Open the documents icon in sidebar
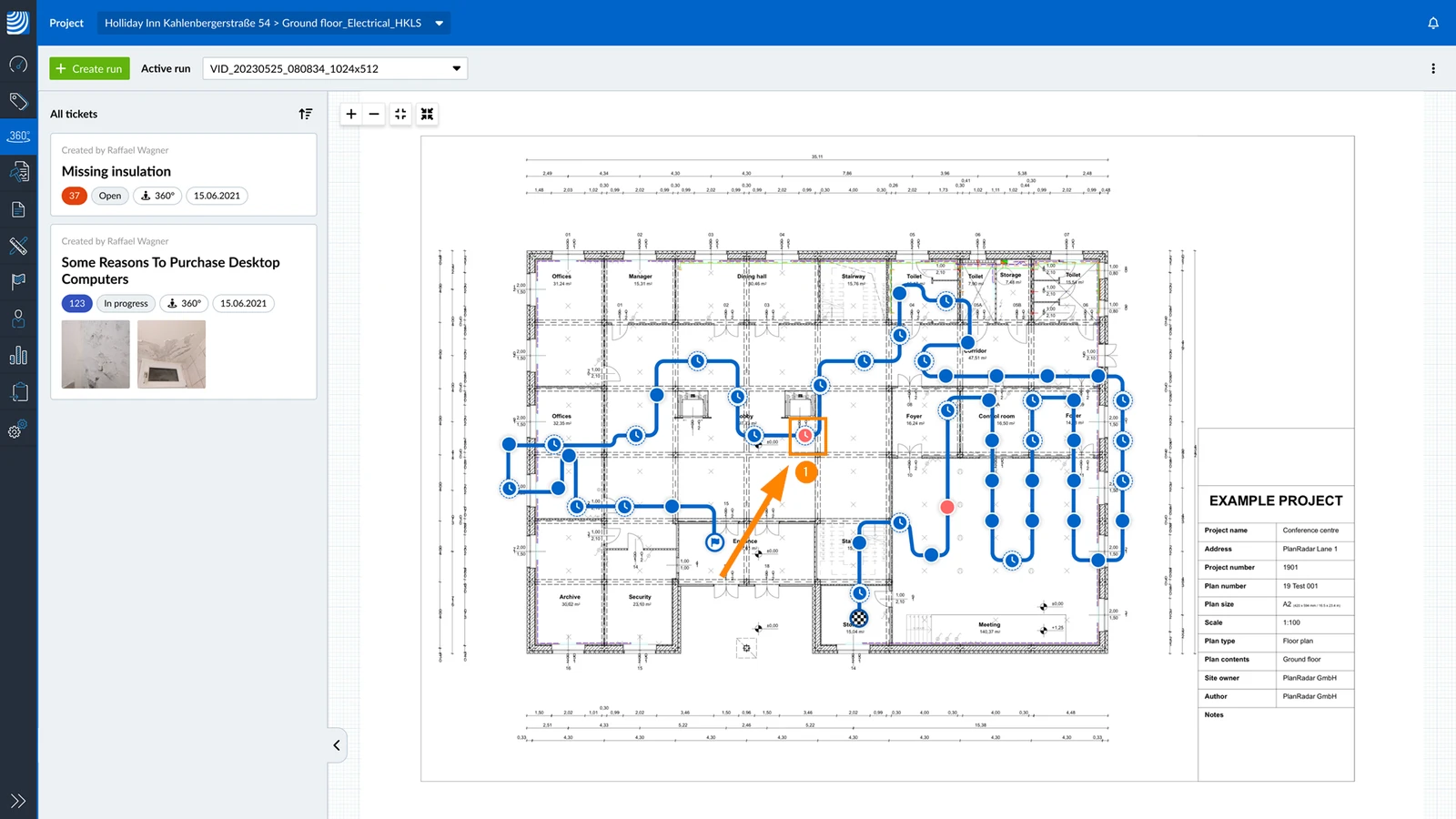1456x819 pixels. [18, 209]
